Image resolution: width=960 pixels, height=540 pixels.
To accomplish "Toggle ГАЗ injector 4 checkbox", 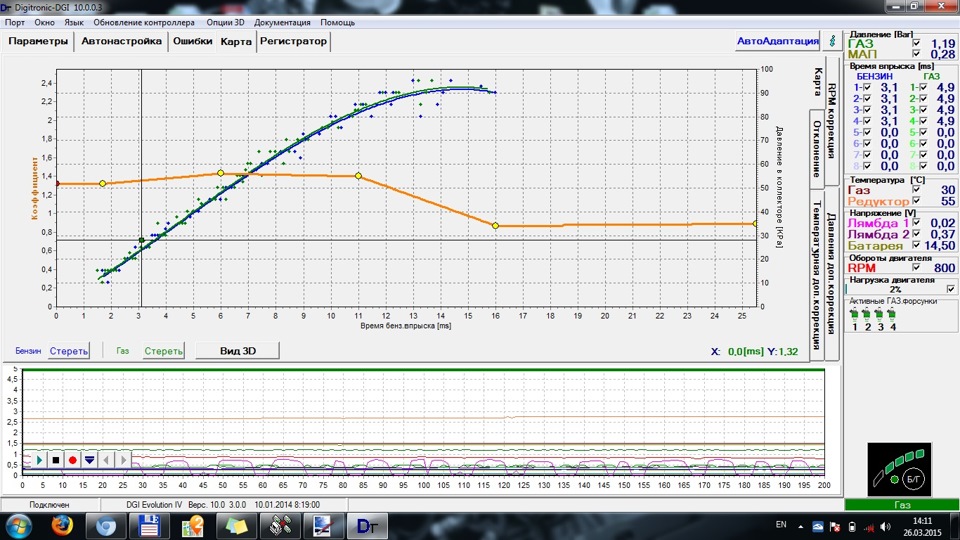I will coord(923,121).
